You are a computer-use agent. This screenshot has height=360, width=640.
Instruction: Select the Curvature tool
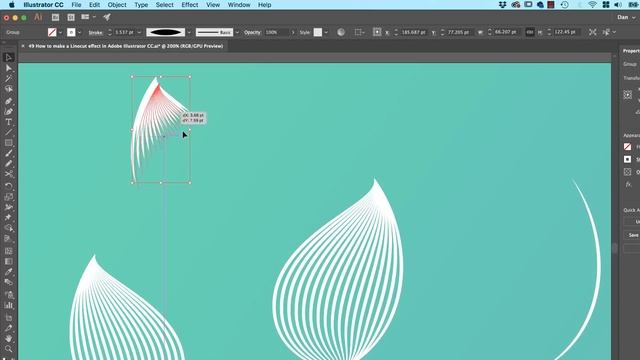pos(9,111)
